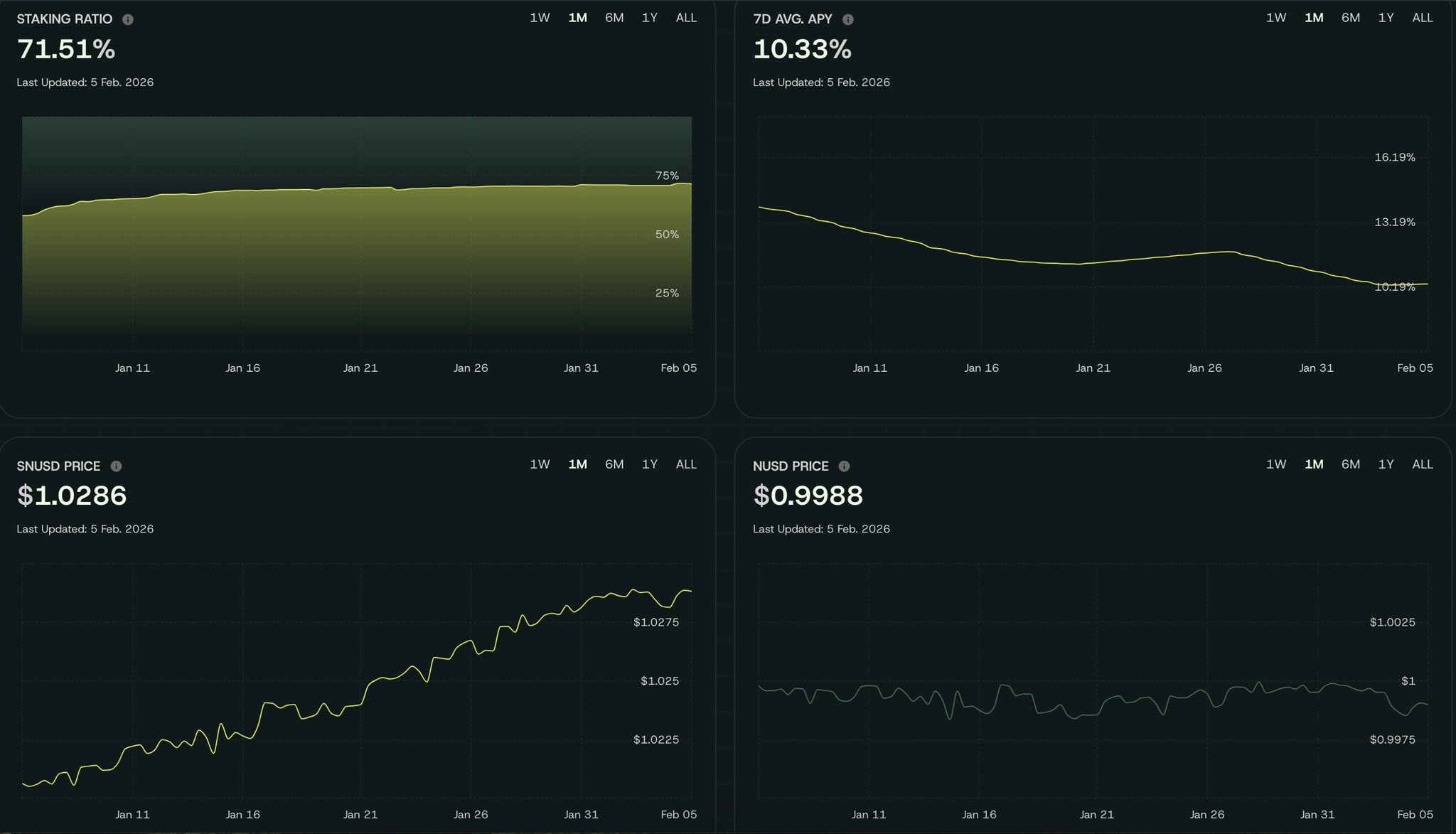1456x834 pixels.
Task: Select 1W range on Staking Ratio chart
Action: click(540, 18)
